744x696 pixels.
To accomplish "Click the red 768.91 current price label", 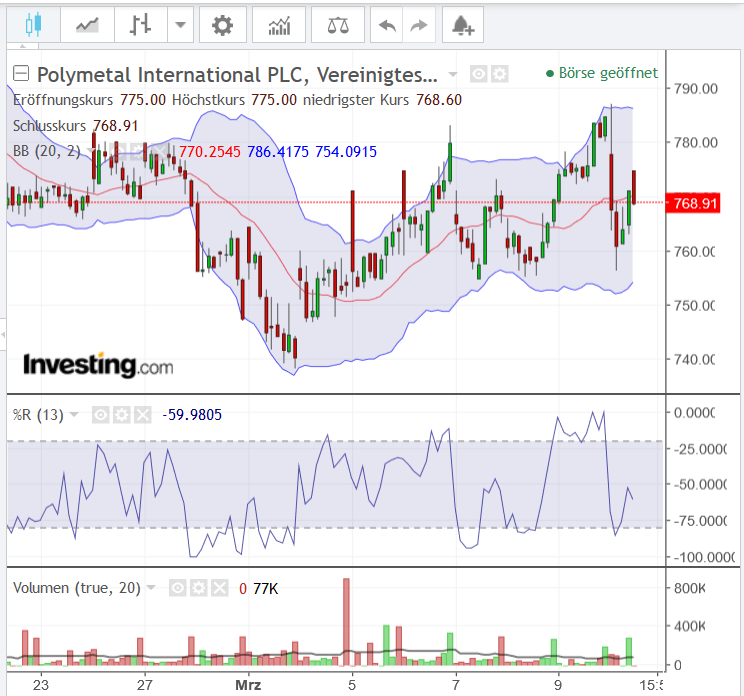I will point(693,203).
